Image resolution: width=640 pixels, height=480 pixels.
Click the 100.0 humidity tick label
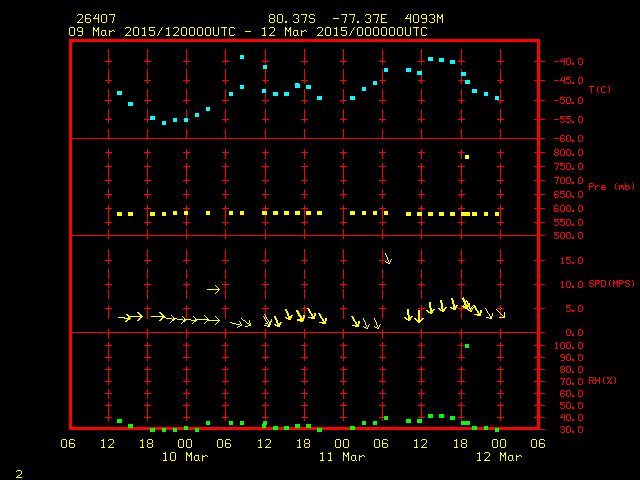[x=568, y=346]
